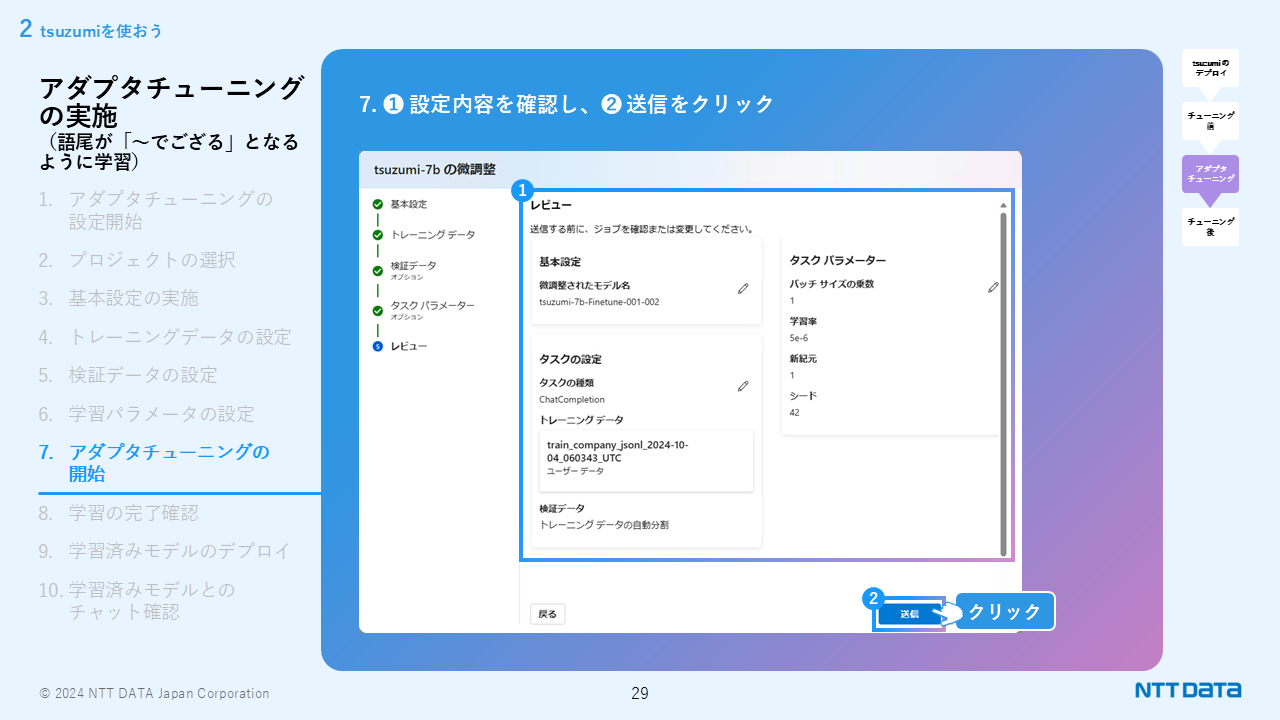Viewport: 1280px width, 720px height.
Task: Select the レビュー wizard step
Action: (408, 346)
